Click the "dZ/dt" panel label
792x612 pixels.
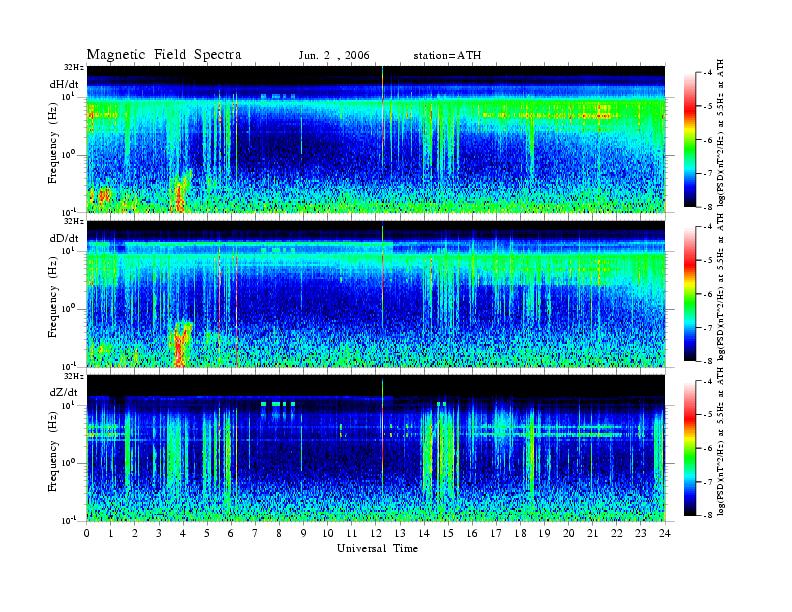(x=64, y=392)
